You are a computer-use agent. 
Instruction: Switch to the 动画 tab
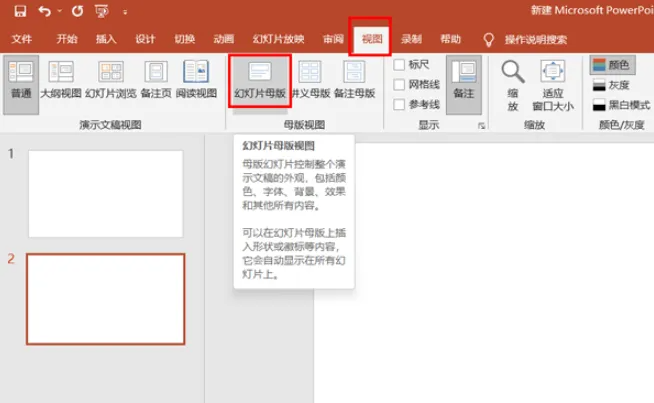point(224,39)
